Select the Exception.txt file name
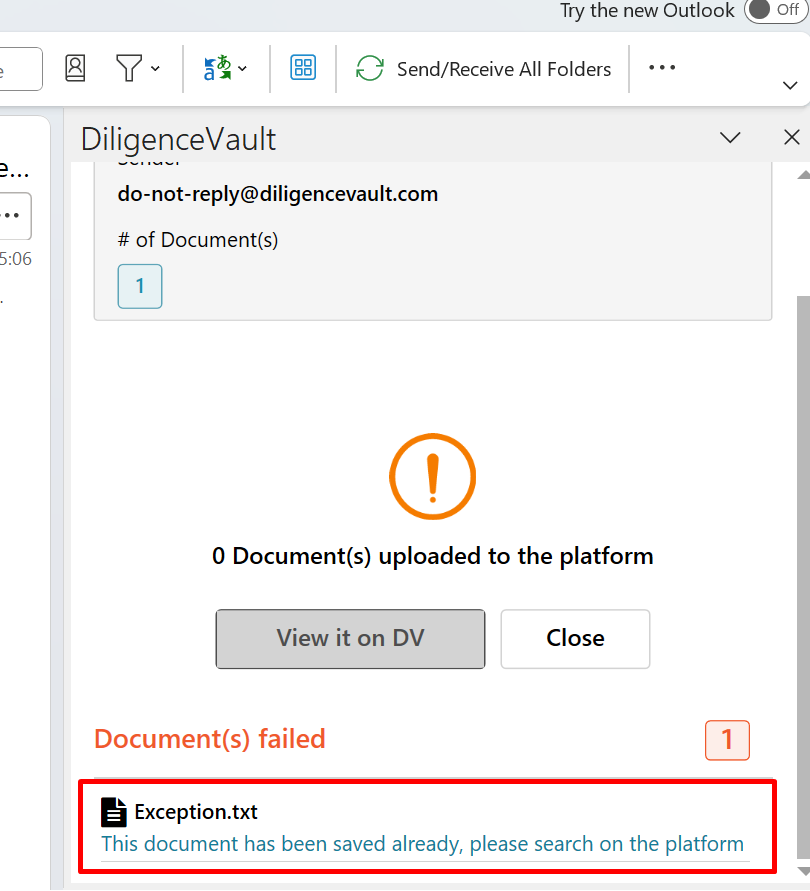Viewport: 810px width, 891px height. point(196,811)
